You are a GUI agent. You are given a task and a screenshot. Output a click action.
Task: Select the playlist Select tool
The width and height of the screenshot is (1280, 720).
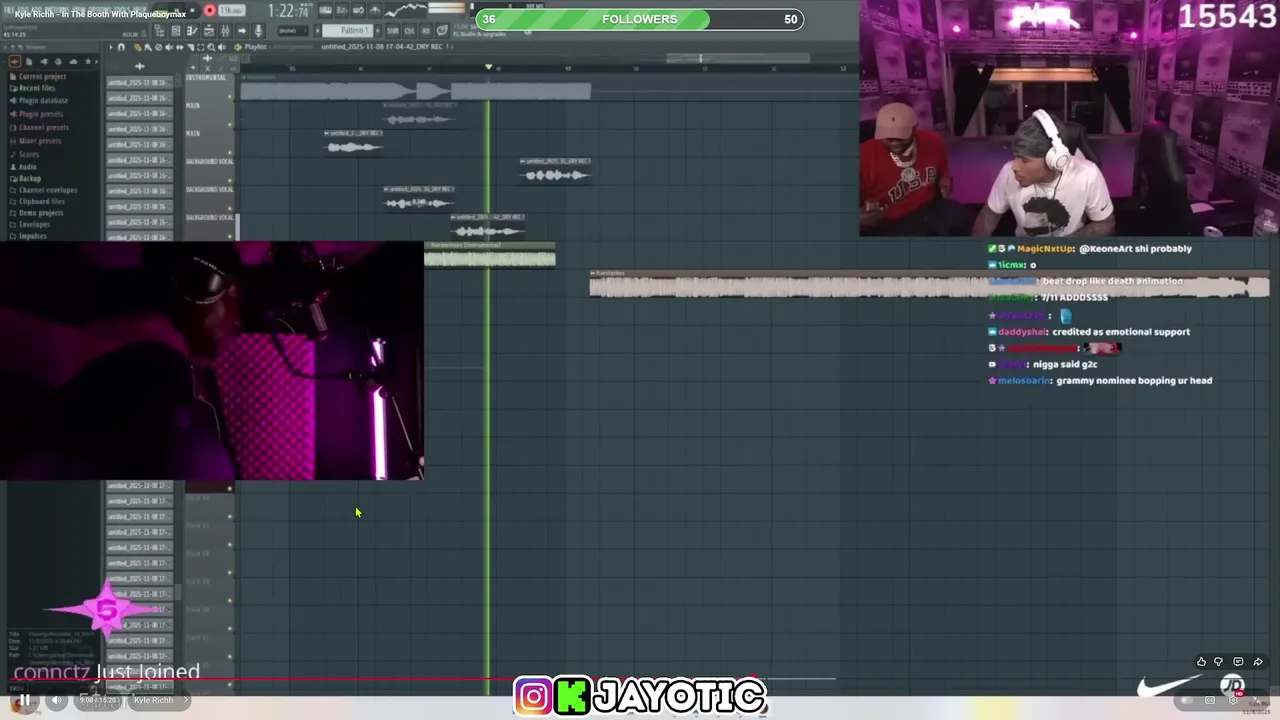tap(200, 47)
